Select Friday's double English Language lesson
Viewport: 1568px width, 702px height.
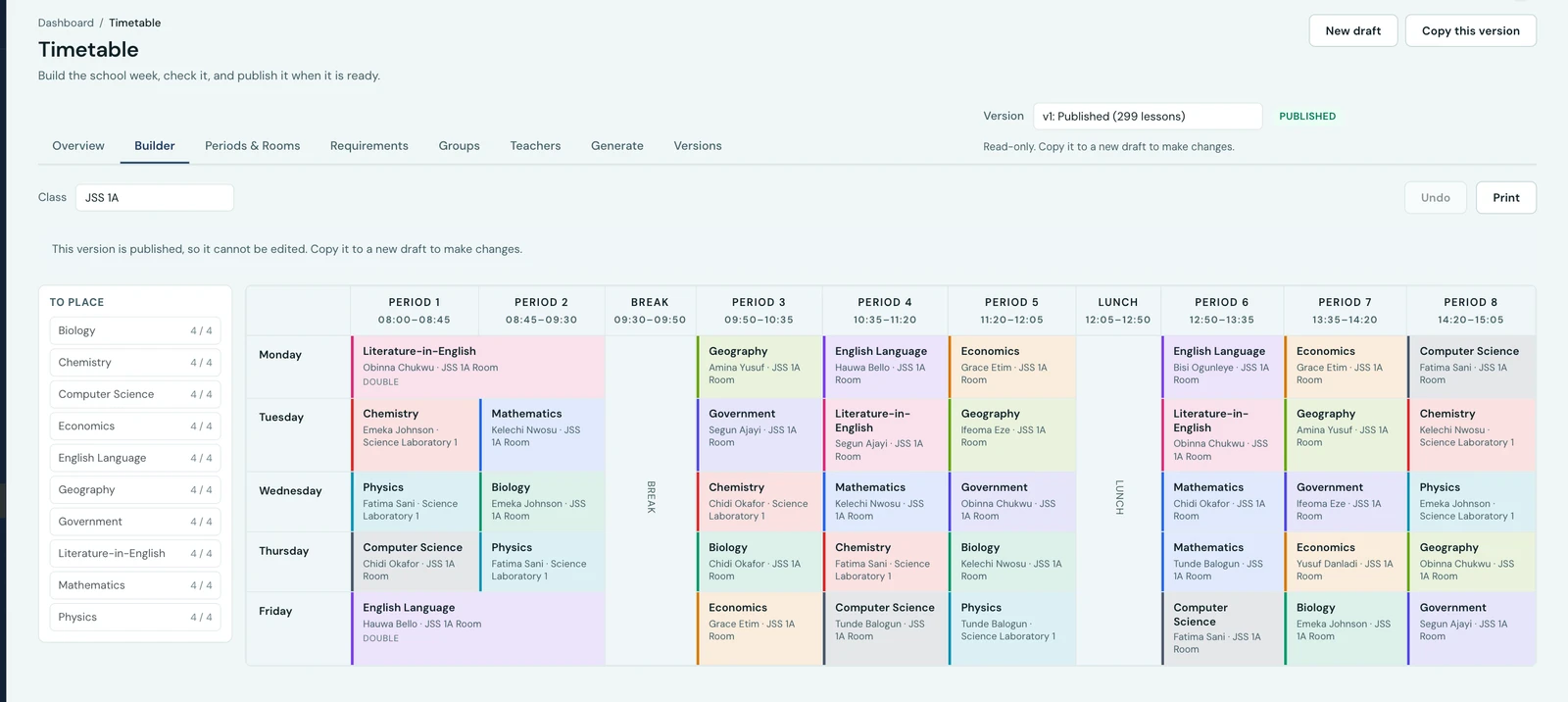tap(478, 628)
